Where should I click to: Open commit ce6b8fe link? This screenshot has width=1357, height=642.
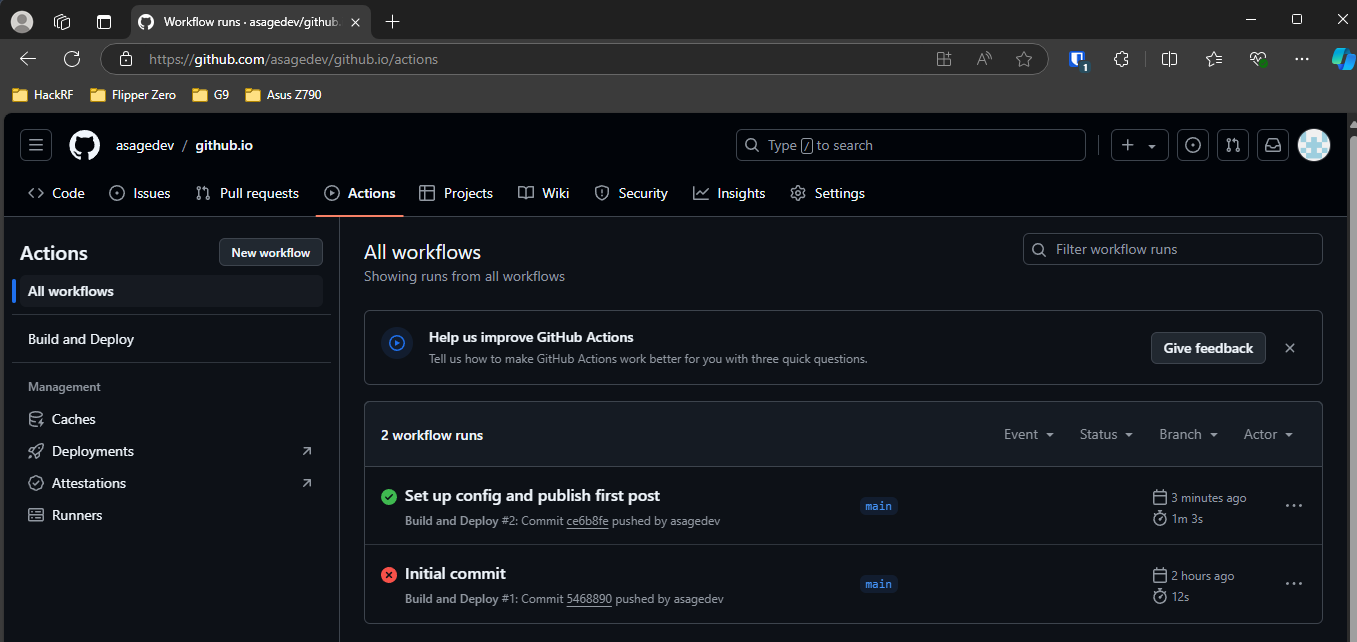click(587, 521)
